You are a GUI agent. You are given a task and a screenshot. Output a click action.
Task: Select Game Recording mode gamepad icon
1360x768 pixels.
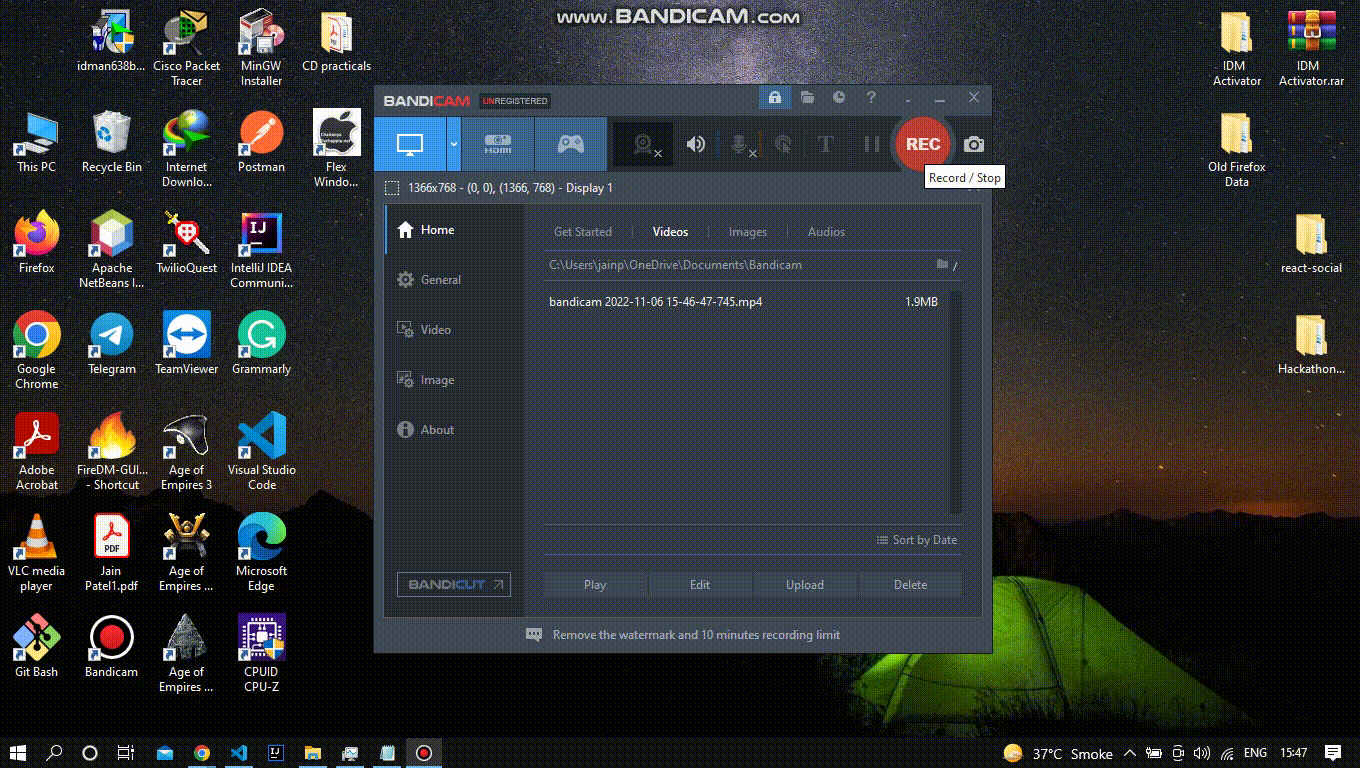[571, 144]
